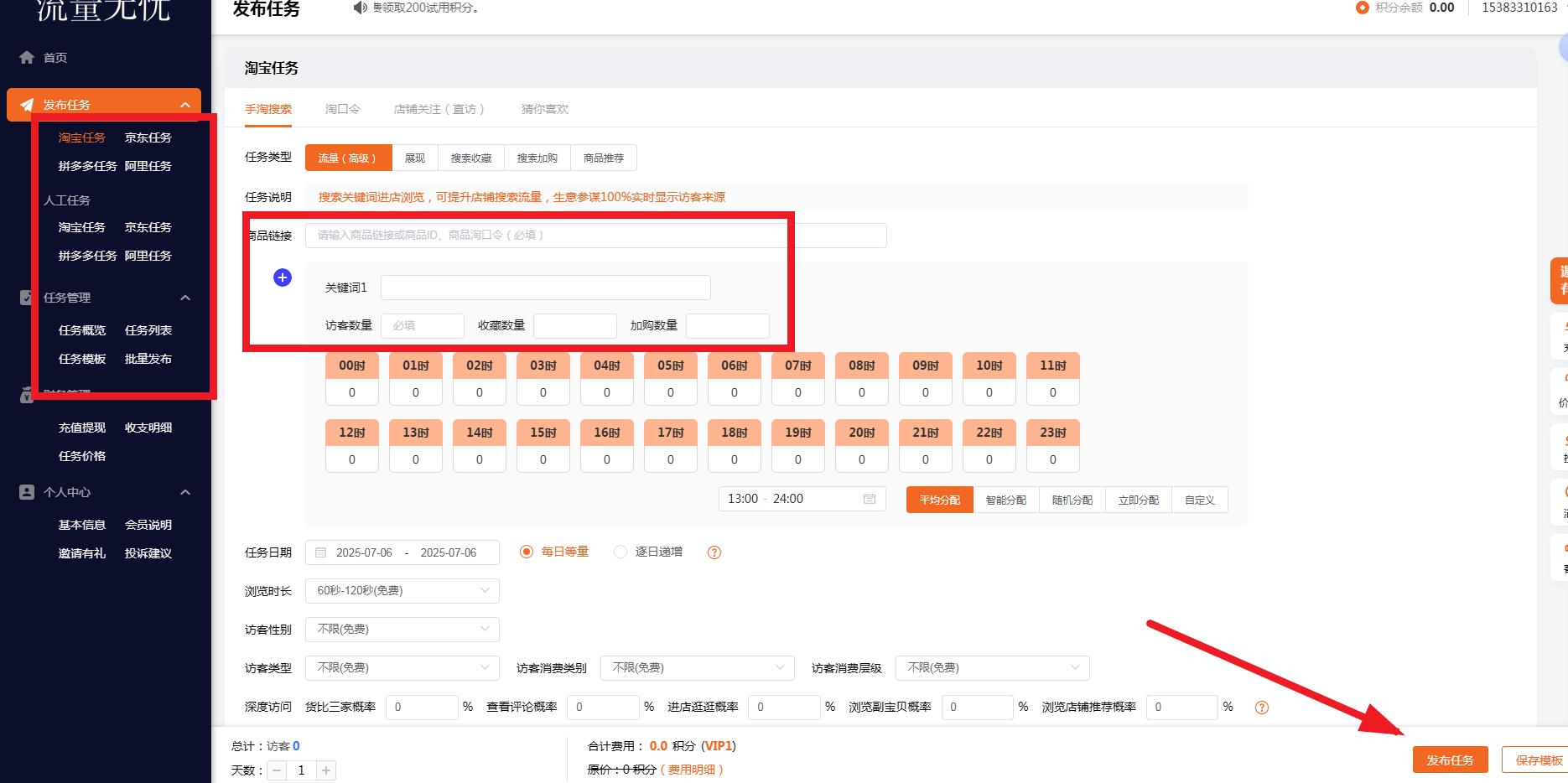1568x783 pixels.
Task: Open the calendar icon in 任务日期 field
Action: (x=320, y=552)
